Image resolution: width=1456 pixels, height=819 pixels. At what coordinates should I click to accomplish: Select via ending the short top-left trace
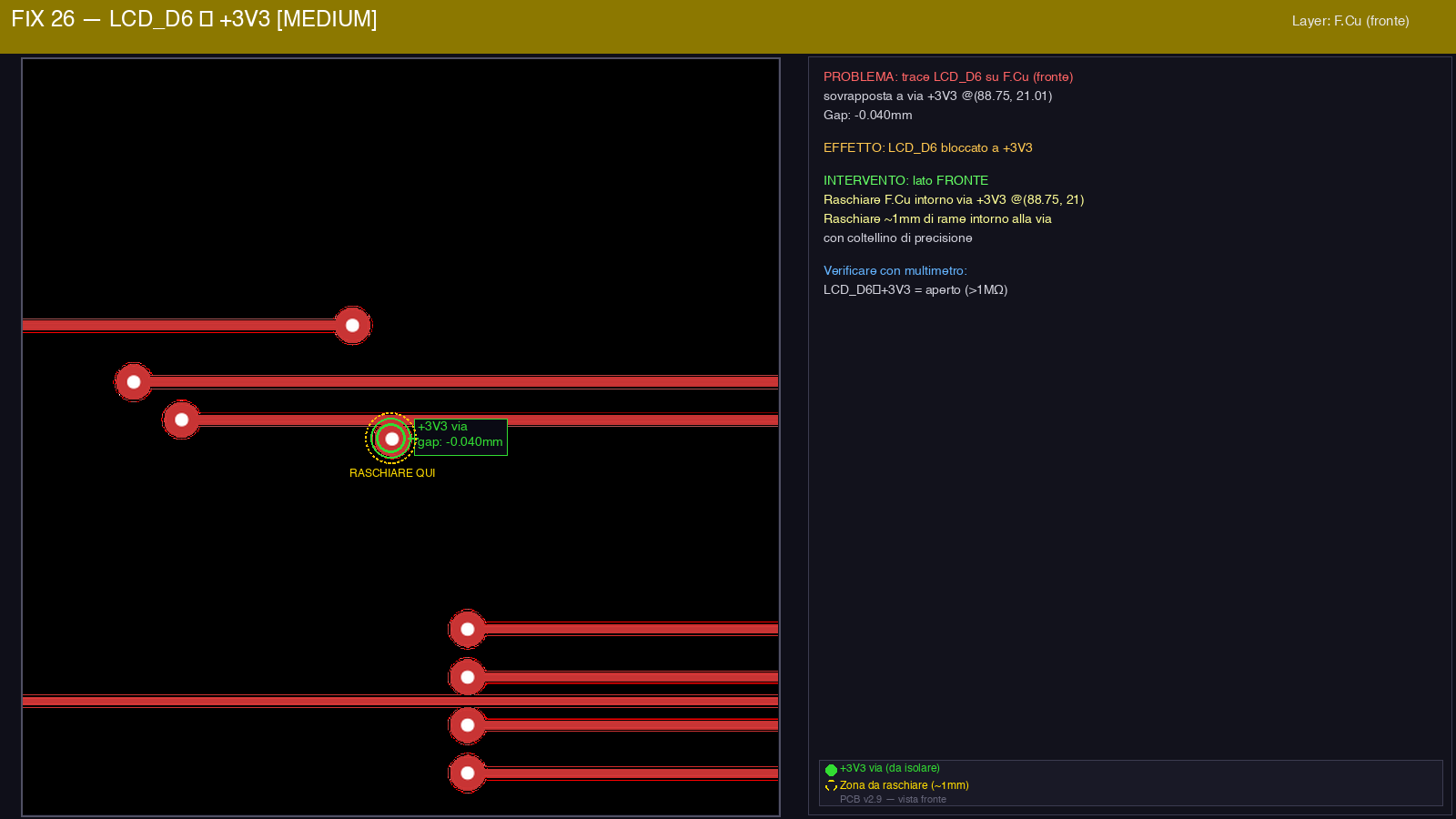pyautogui.click(x=352, y=326)
